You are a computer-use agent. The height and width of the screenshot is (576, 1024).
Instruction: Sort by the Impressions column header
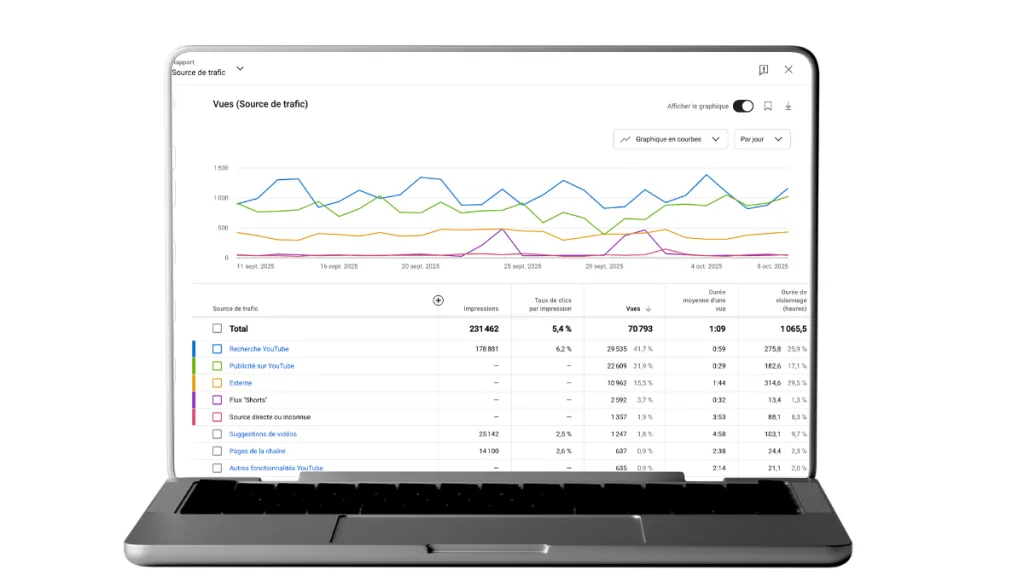click(481, 309)
